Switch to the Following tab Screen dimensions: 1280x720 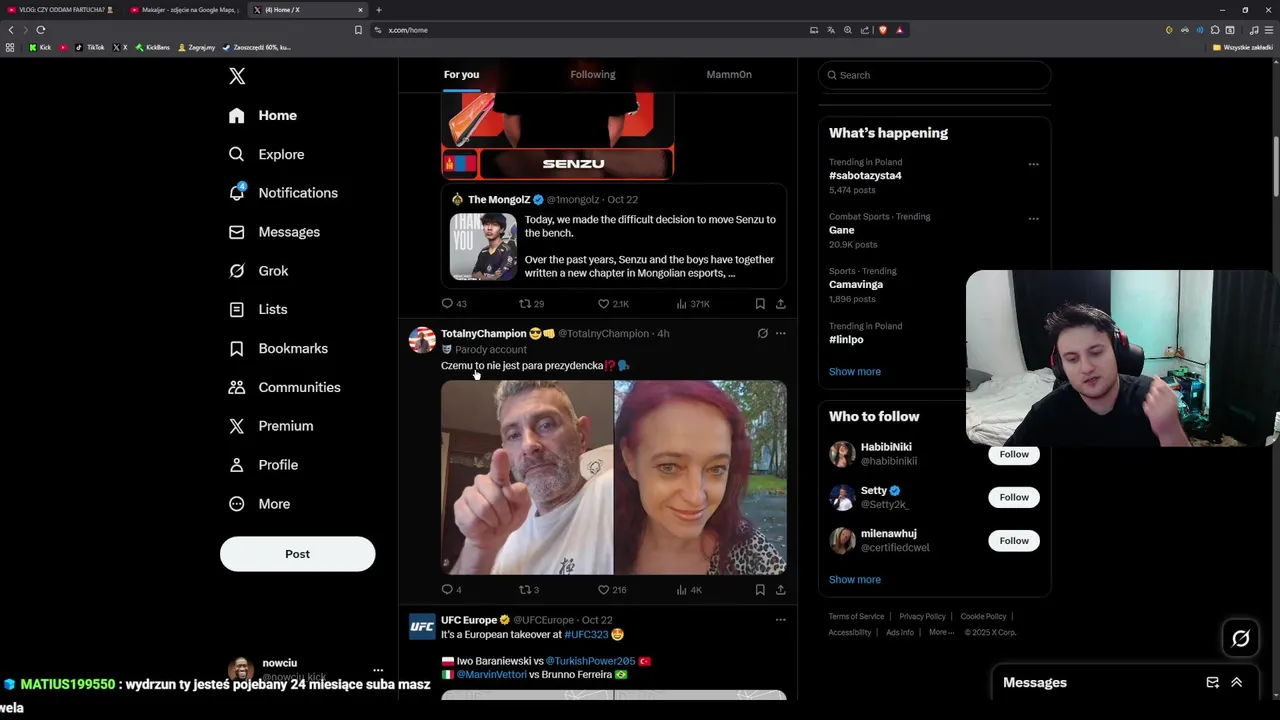pos(593,75)
